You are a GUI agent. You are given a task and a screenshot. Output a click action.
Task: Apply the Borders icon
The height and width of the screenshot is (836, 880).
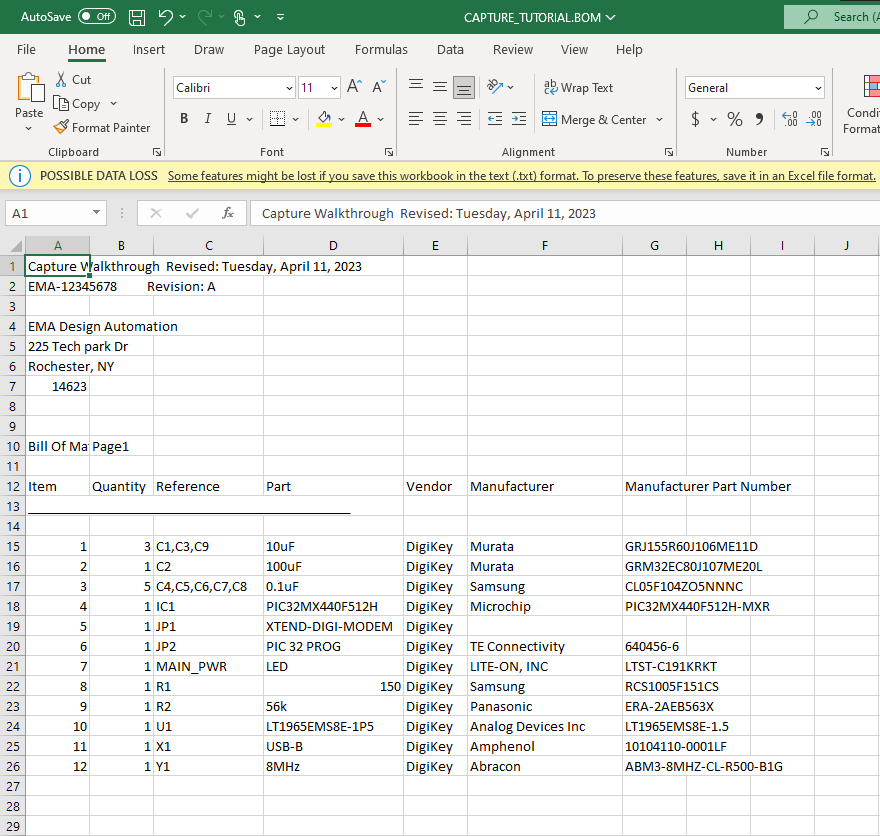click(277, 119)
